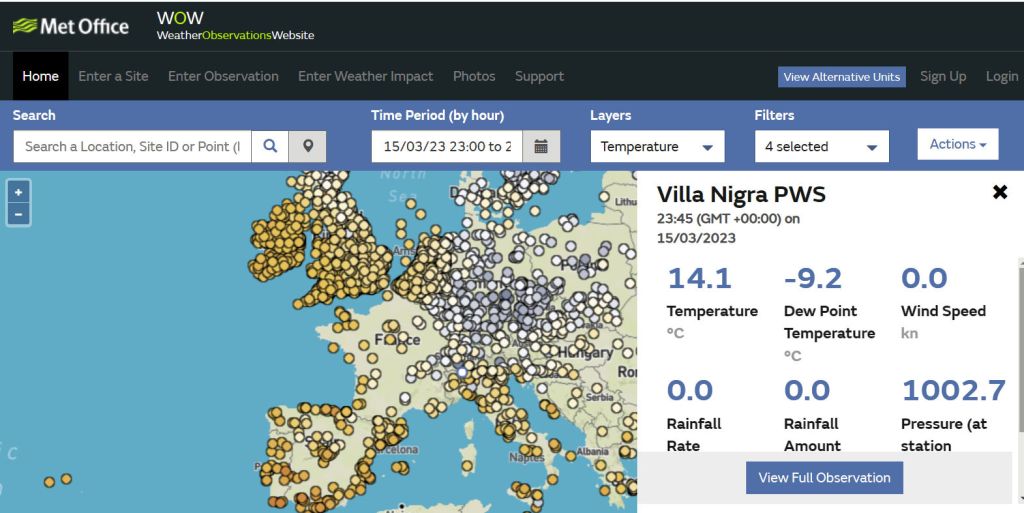Expand the Temperature layers dropdown

click(657, 146)
